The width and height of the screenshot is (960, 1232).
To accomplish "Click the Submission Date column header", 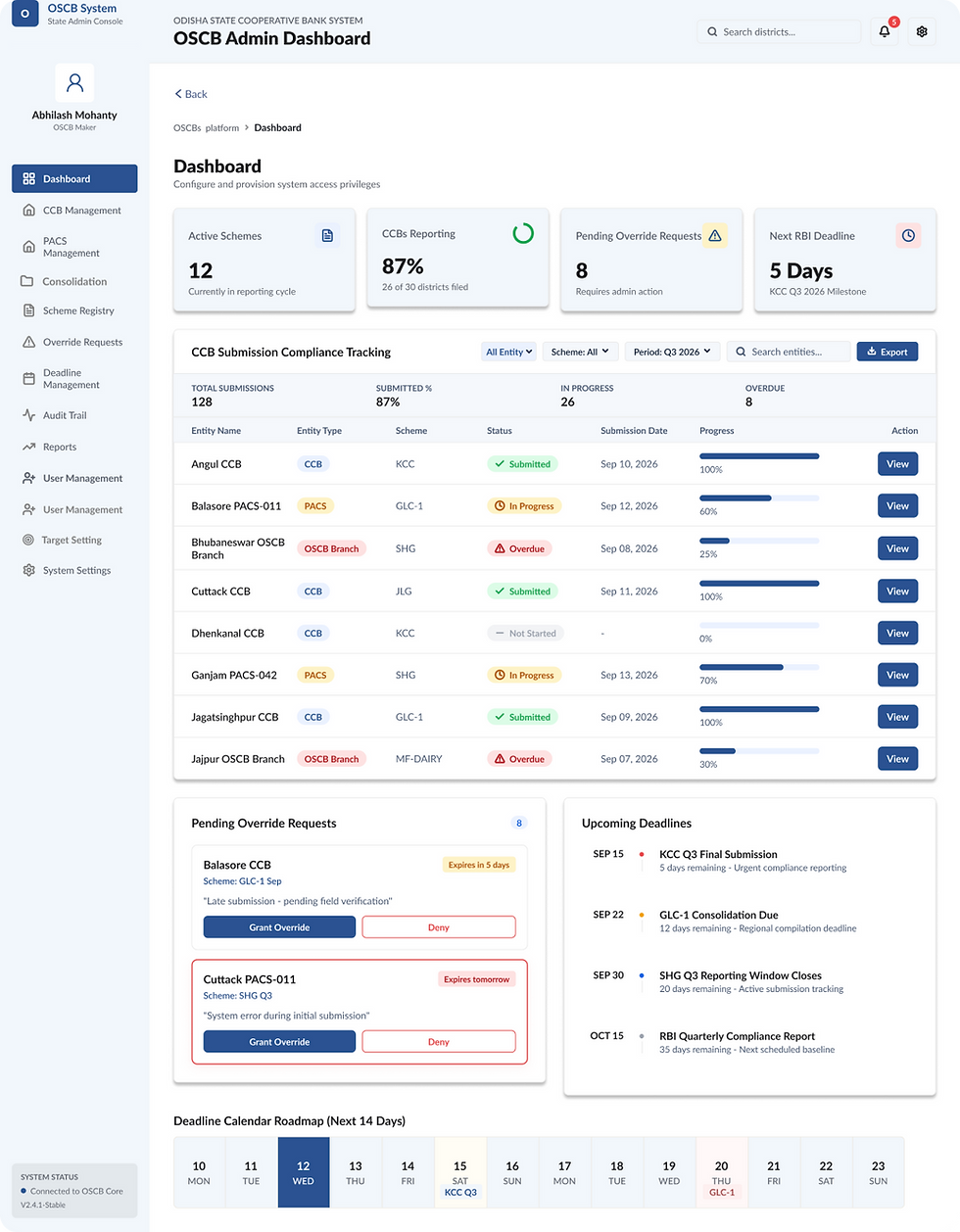I will [634, 431].
